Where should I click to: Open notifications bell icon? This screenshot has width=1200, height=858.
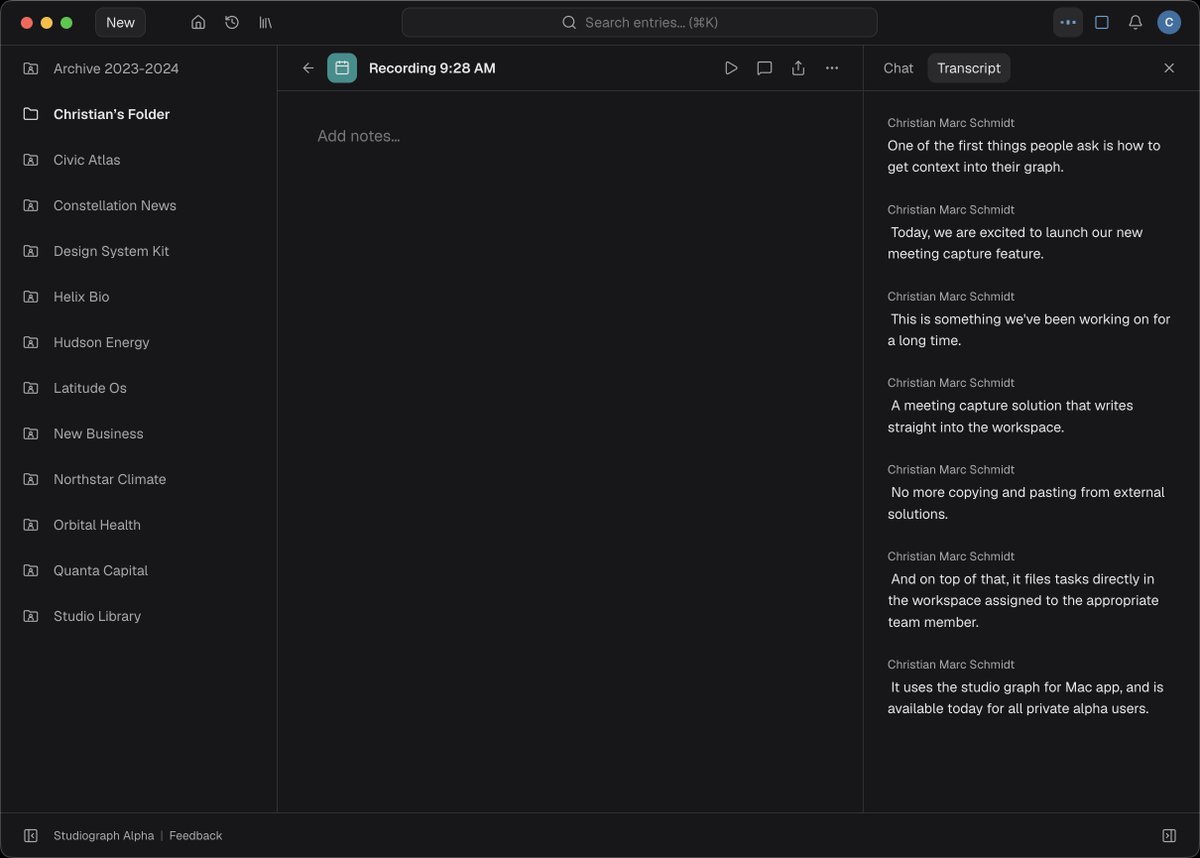[1135, 22]
